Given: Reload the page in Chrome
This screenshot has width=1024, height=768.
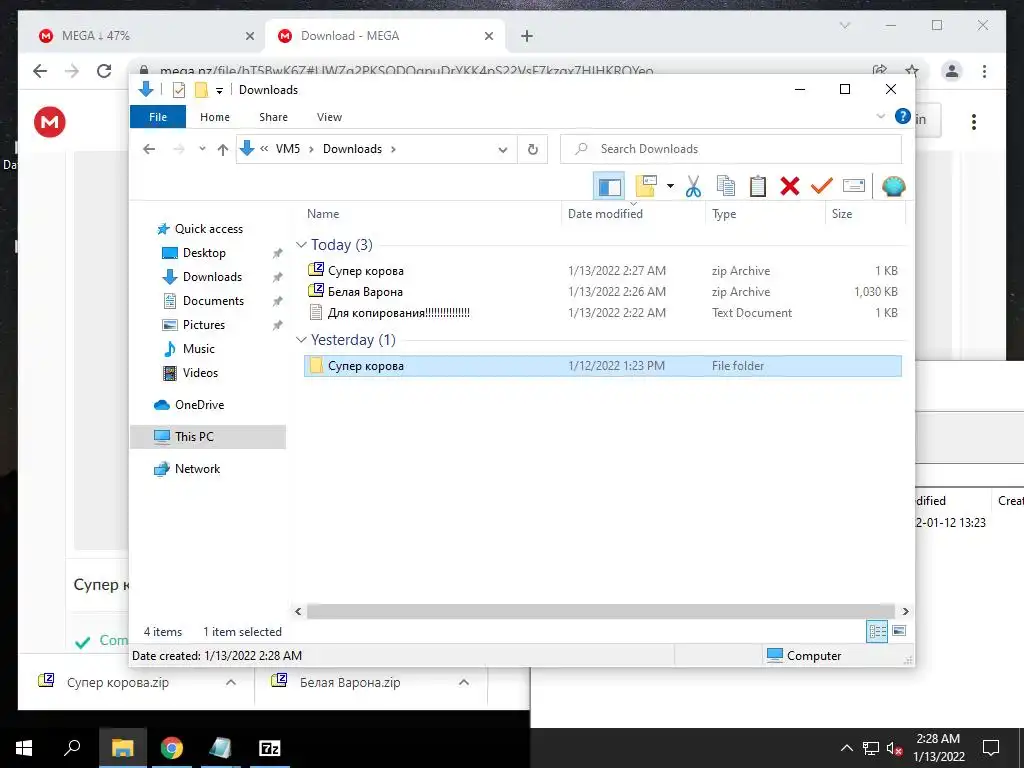Looking at the screenshot, I should pyautogui.click(x=104, y=71).
